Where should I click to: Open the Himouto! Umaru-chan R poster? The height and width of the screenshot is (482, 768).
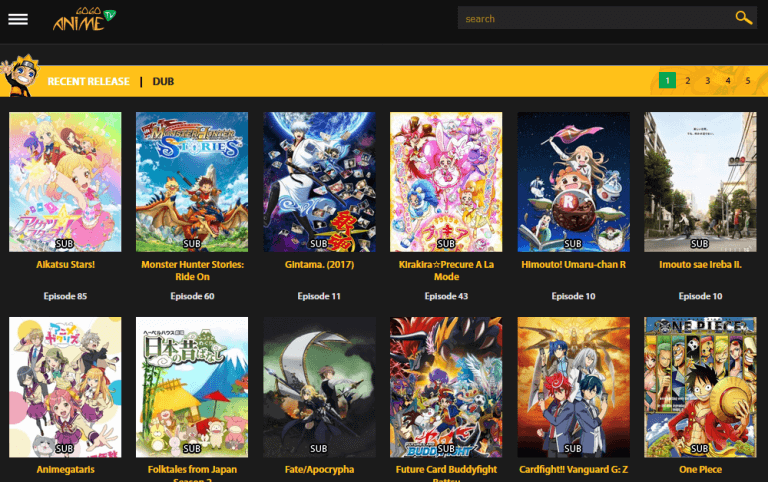tap(574, 182)
